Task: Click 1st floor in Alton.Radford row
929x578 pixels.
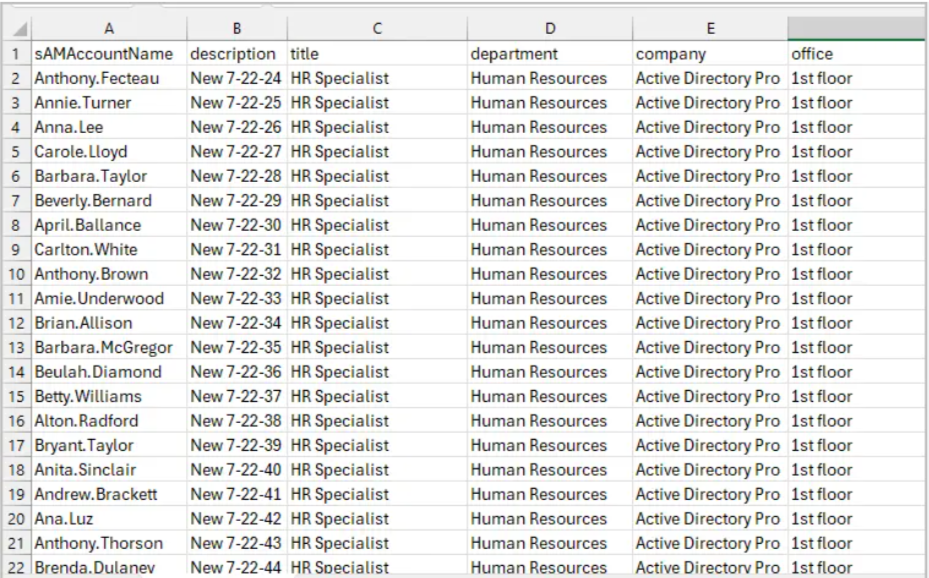Action: point(857,421)
